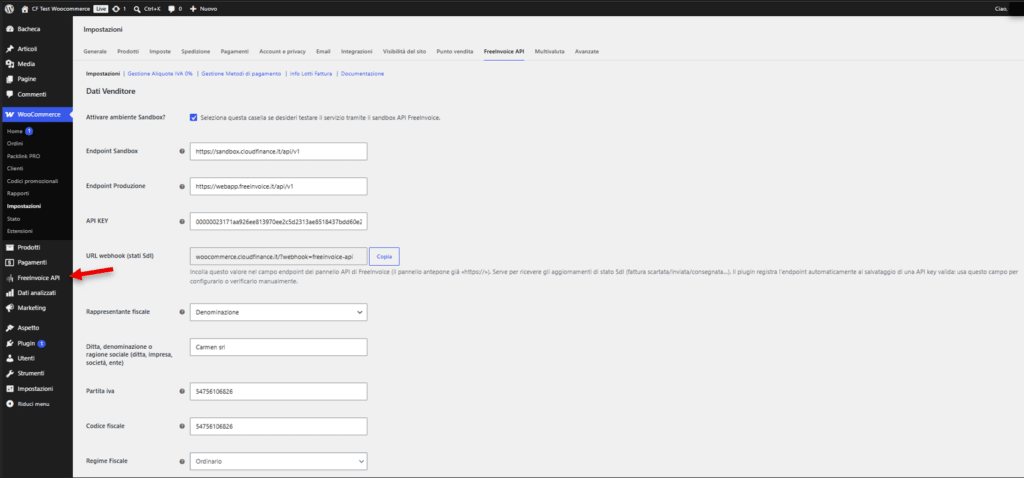Click the WordPress logo icon in admin bar
The height and width of the screenshot is (478, 1024).
click(x=10, y=9)
